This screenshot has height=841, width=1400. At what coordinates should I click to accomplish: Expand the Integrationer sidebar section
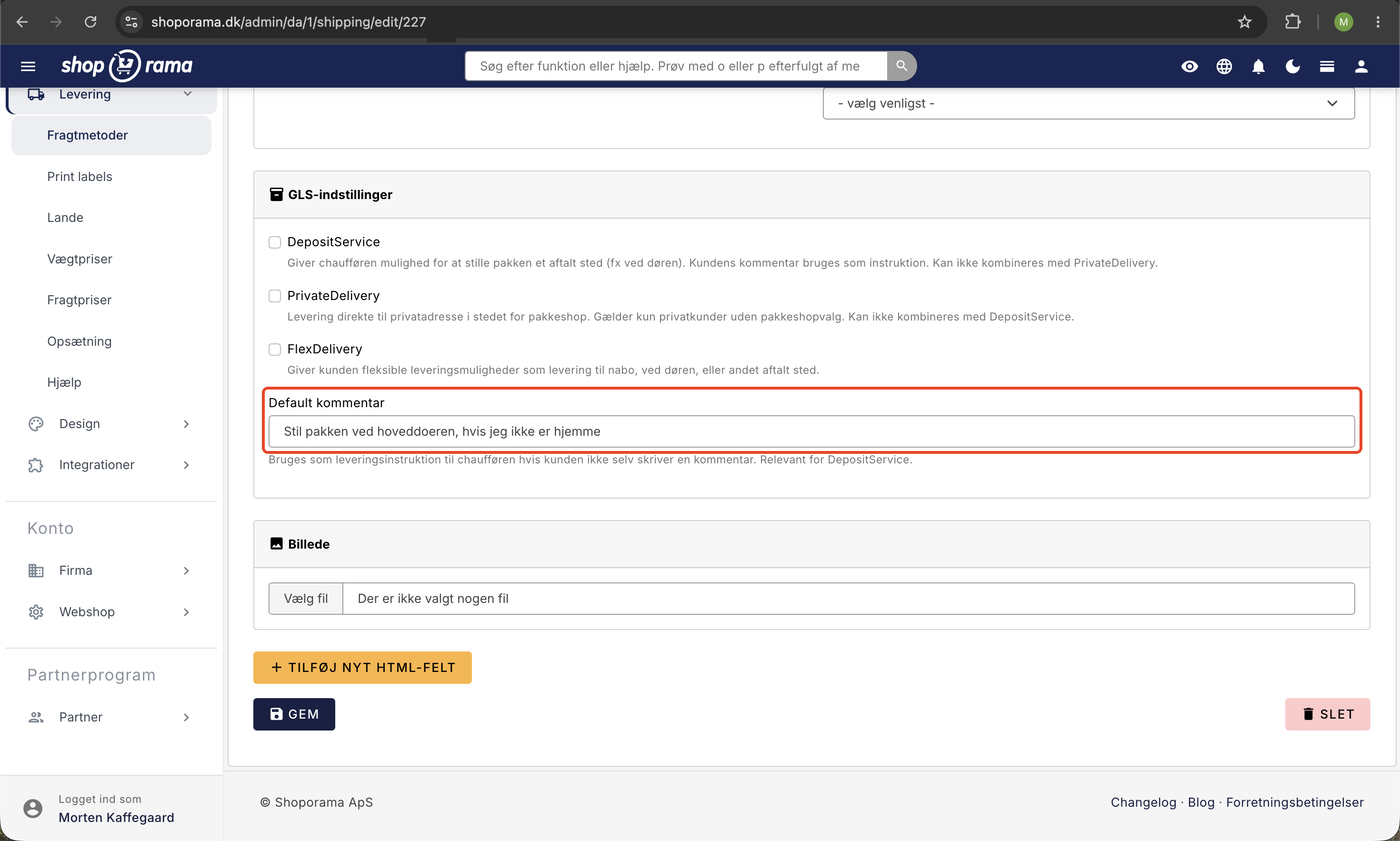pyautogui.click(x=186, y=465)
